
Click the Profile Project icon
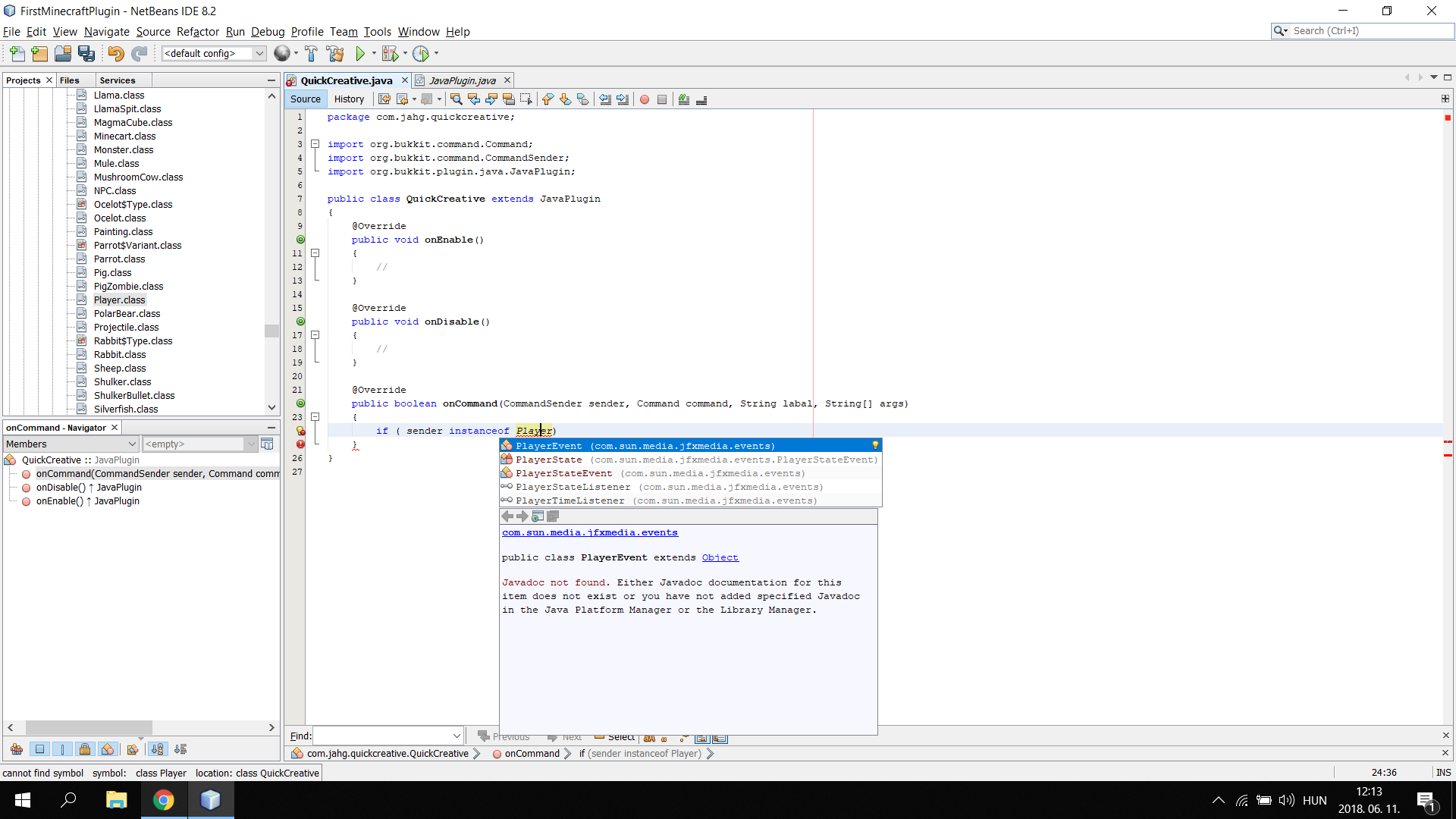(421, 54)
